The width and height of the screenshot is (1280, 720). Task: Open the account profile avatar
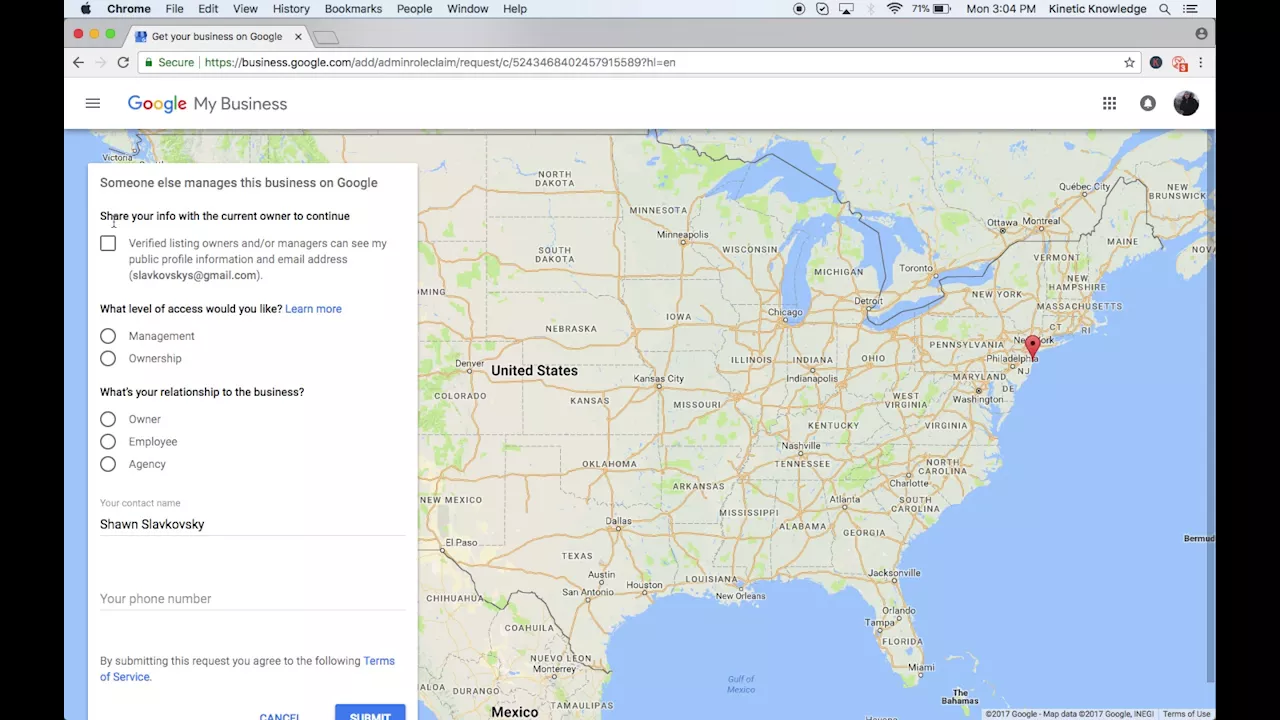pyautogui.click(x=1186, y=103)
